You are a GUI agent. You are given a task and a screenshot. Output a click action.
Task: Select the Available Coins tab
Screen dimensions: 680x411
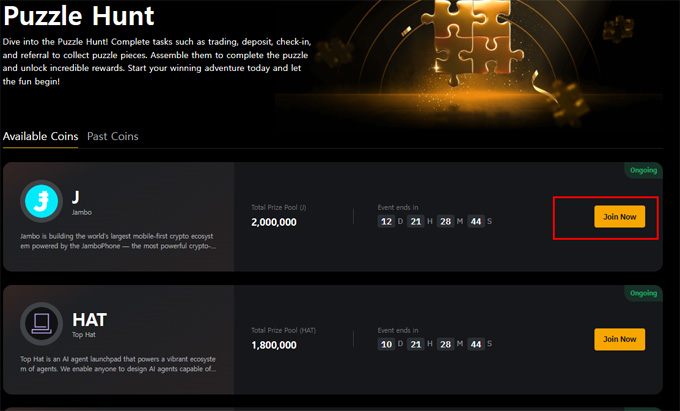coord(41,136)
